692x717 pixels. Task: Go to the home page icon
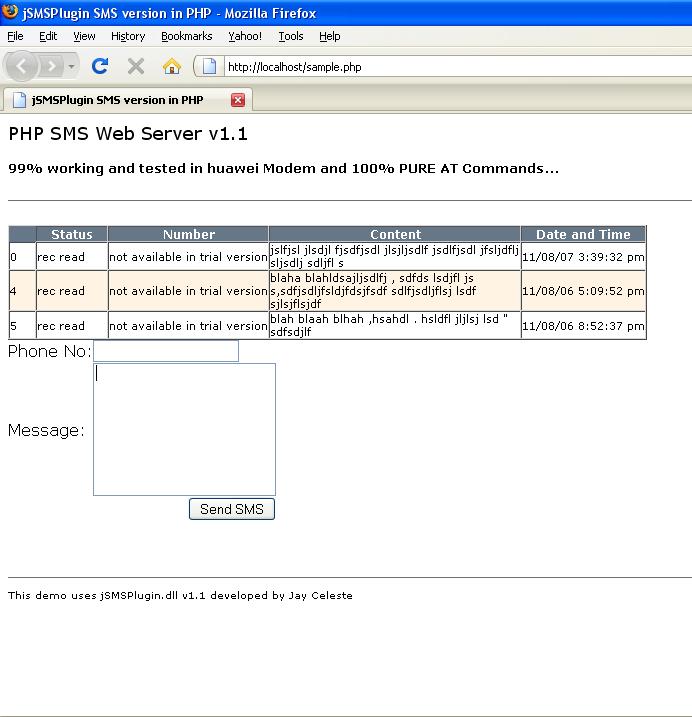[172, 67]
